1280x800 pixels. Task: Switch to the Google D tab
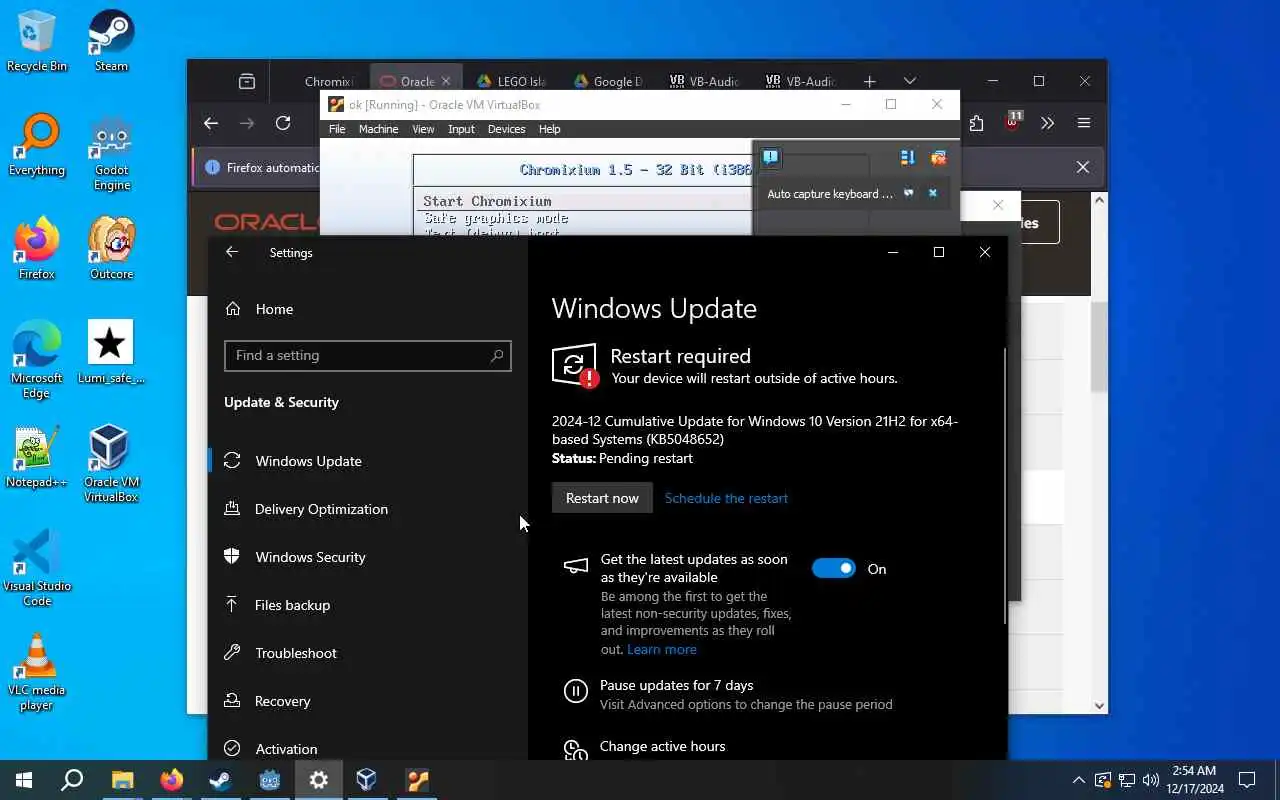pos(607,81)
